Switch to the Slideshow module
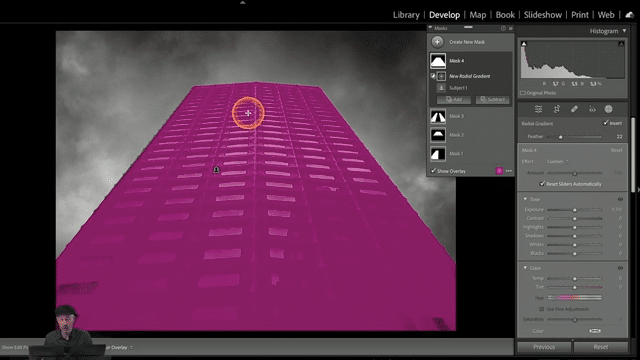The width and height of the screenshot is (640, 360). [543, 15]
